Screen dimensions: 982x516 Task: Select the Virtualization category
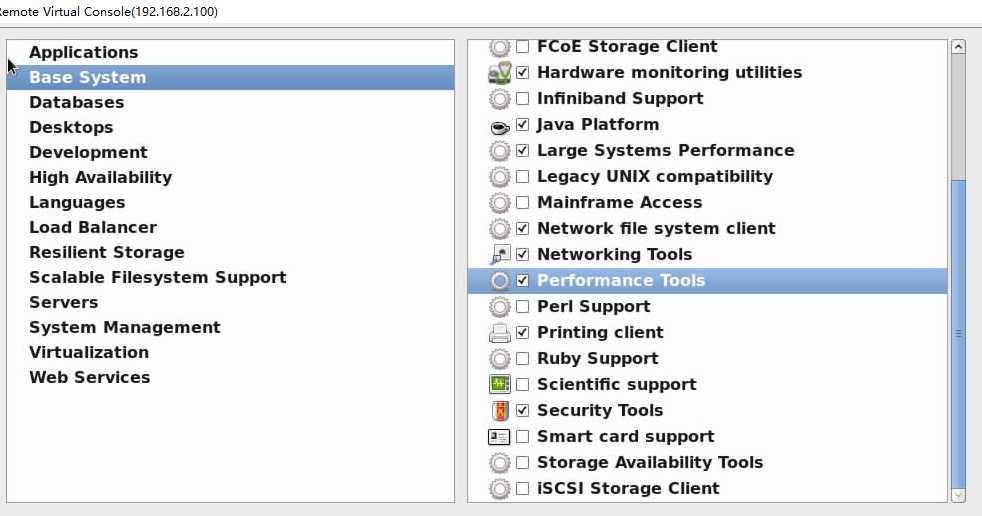click(x=88, y=352)
